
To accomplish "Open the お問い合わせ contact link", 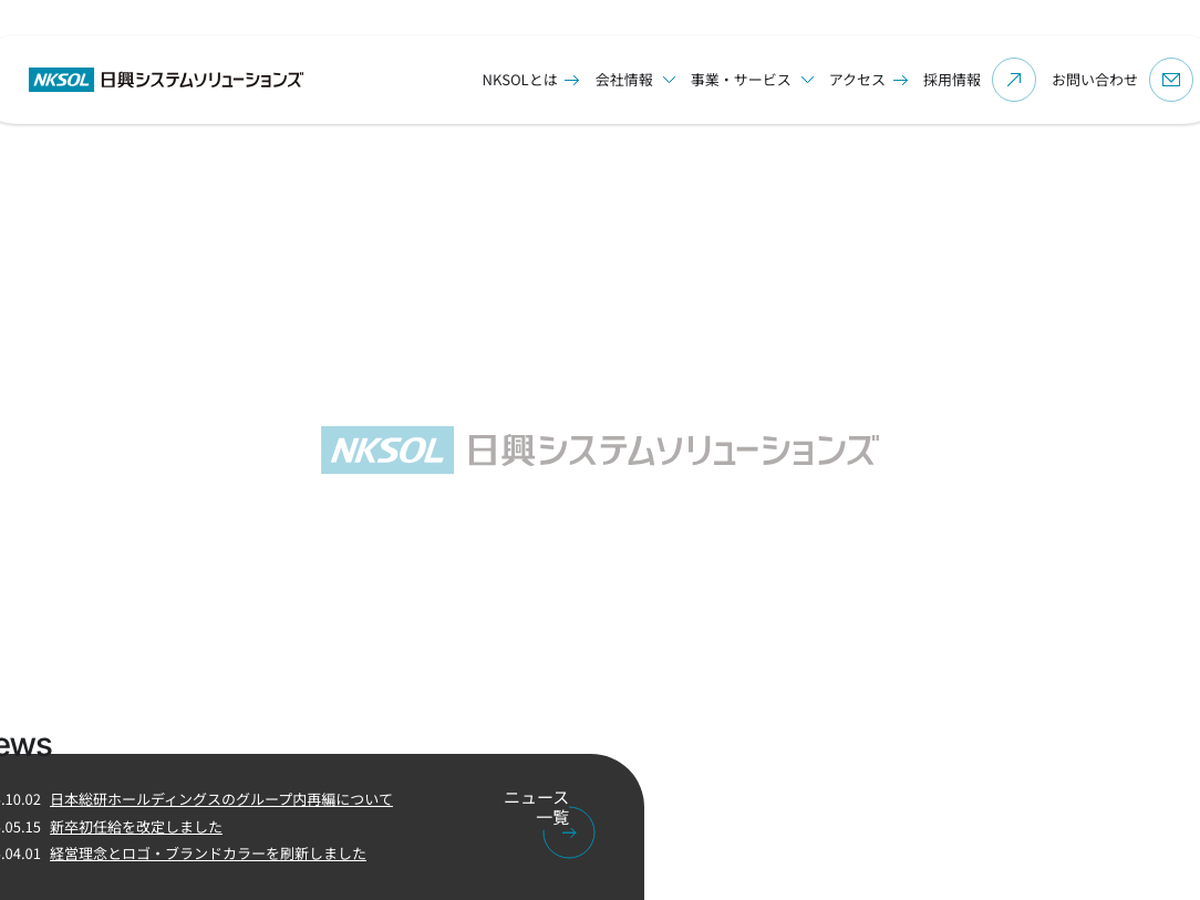I will 1094,80.
